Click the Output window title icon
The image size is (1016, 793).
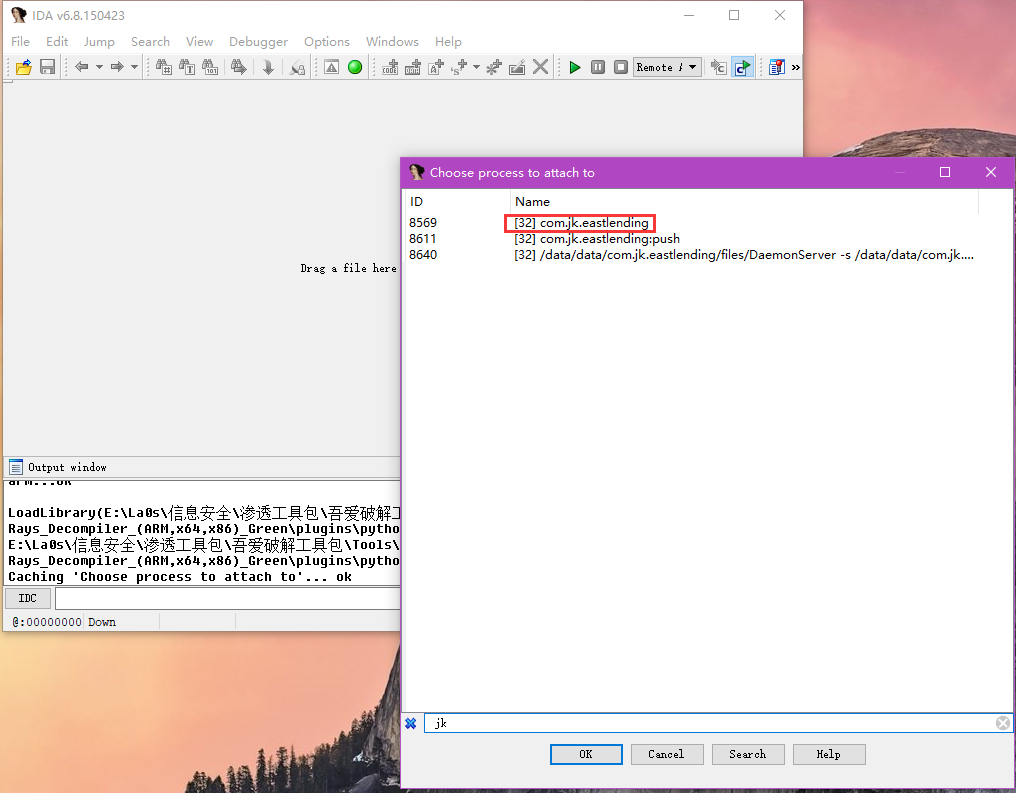tap(16, 467)
